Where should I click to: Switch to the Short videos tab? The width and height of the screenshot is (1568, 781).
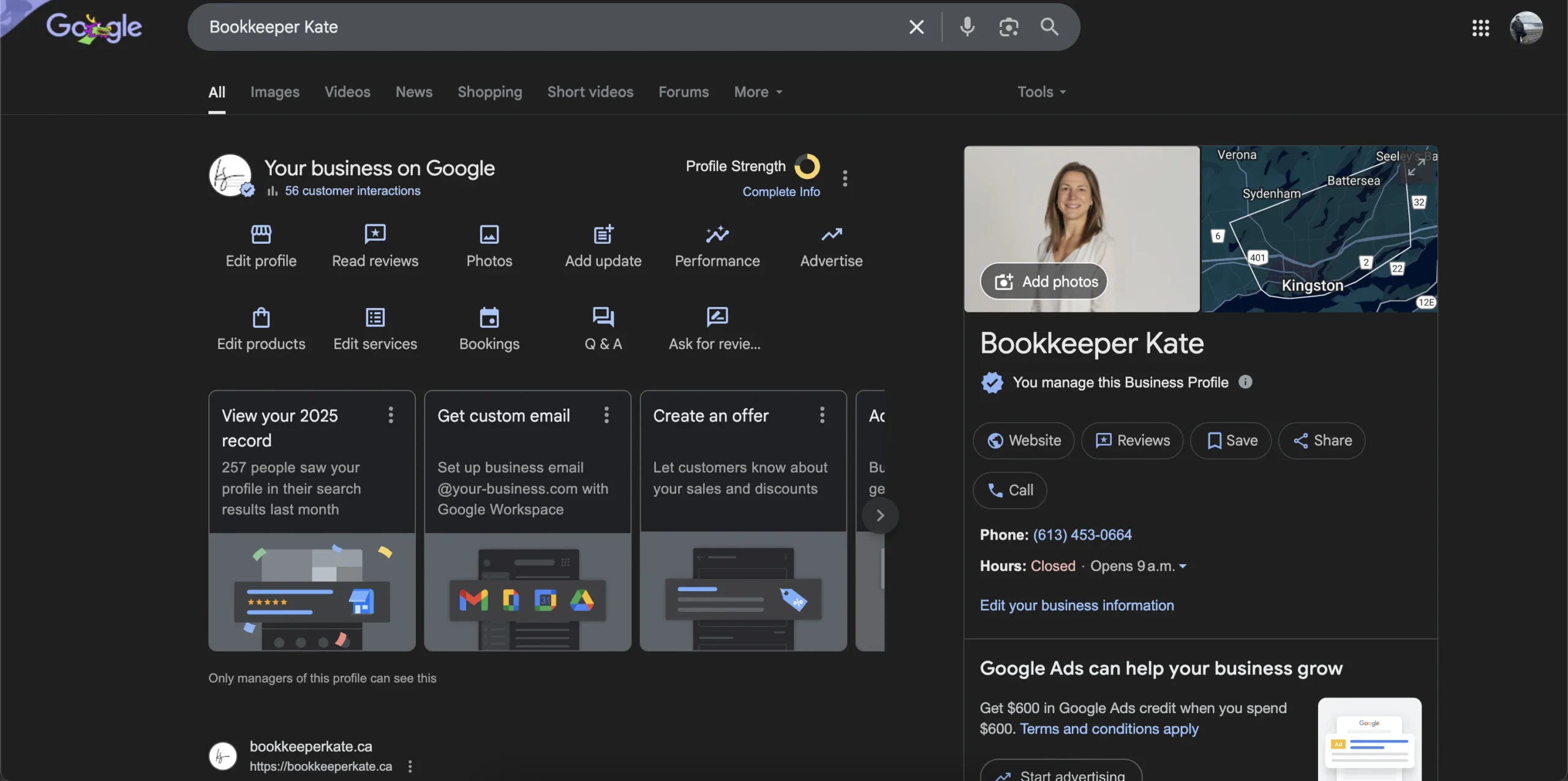(x=590, y=92)
